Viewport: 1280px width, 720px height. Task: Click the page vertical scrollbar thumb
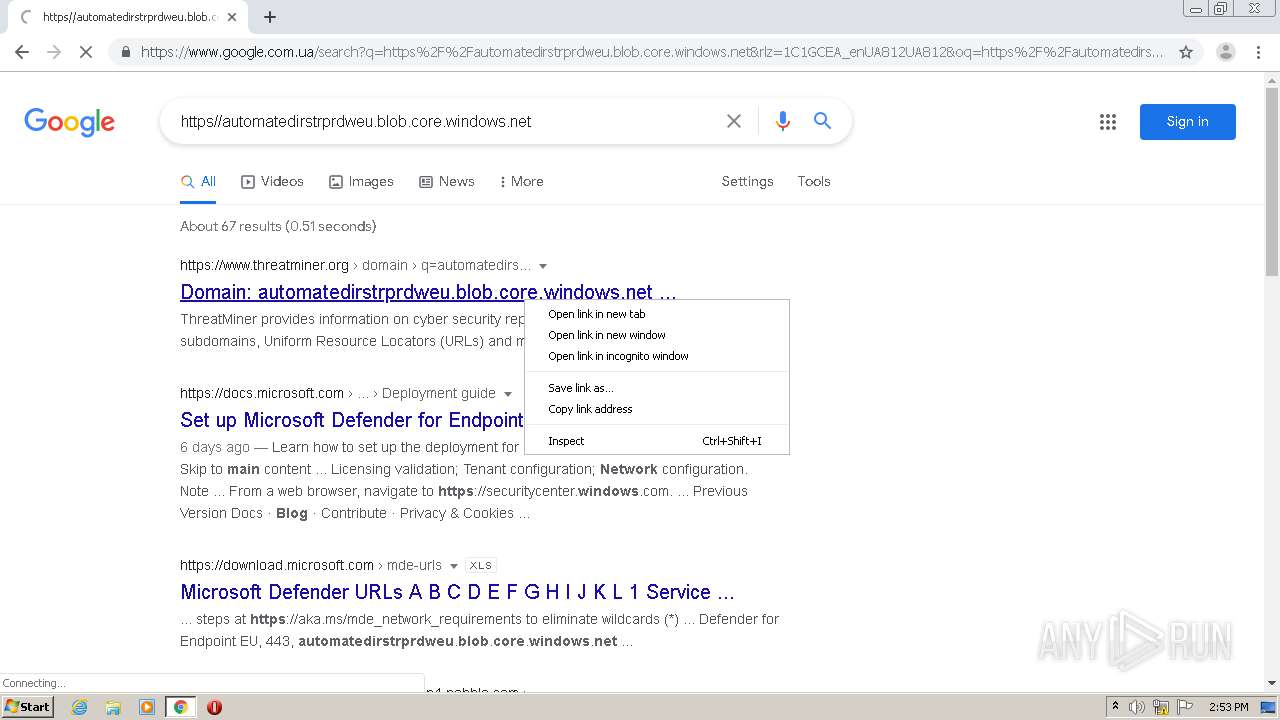tap(1272, 180)
